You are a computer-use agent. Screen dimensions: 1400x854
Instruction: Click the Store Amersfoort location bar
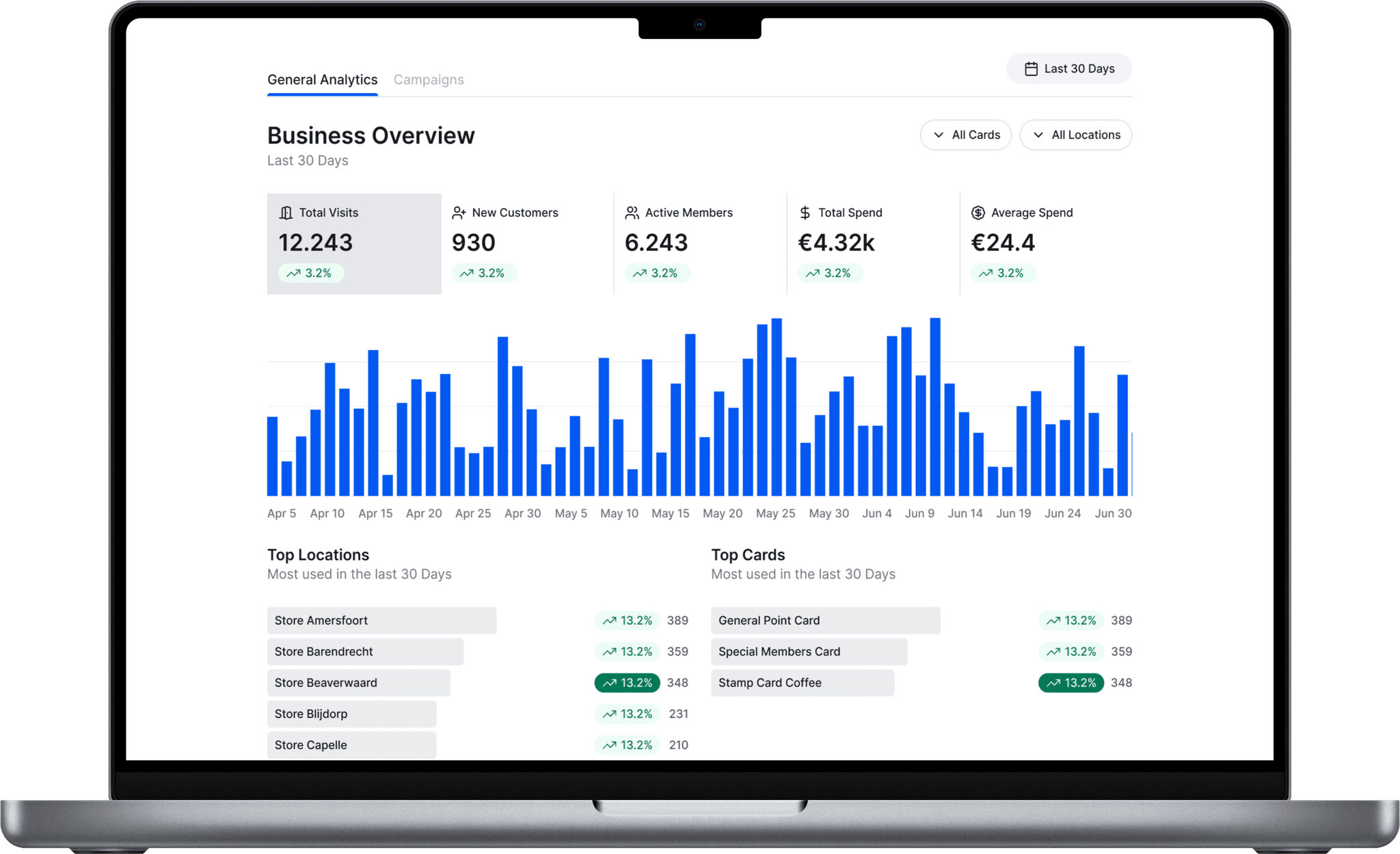[381, 621]
